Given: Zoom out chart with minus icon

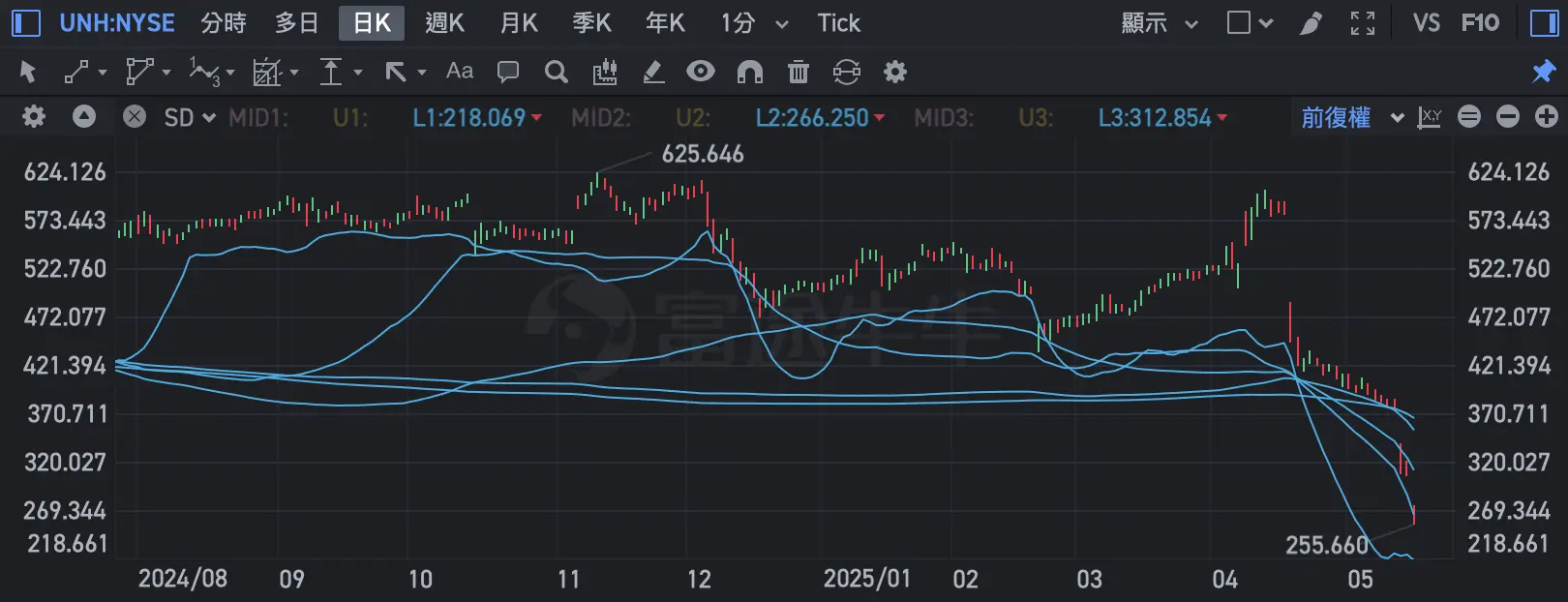Looking at the screenshot, I should 1508,117.
